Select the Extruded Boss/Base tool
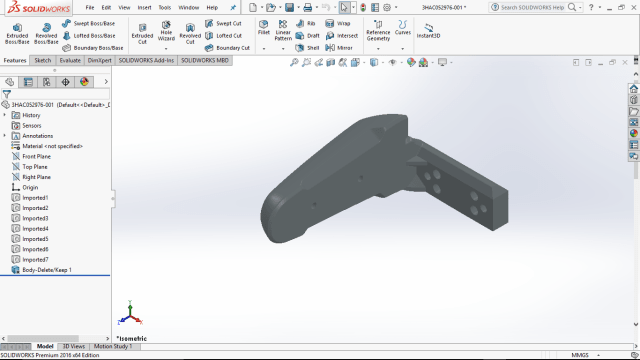The height and width of the screenshot is (360, 640). tap(17, 33)
